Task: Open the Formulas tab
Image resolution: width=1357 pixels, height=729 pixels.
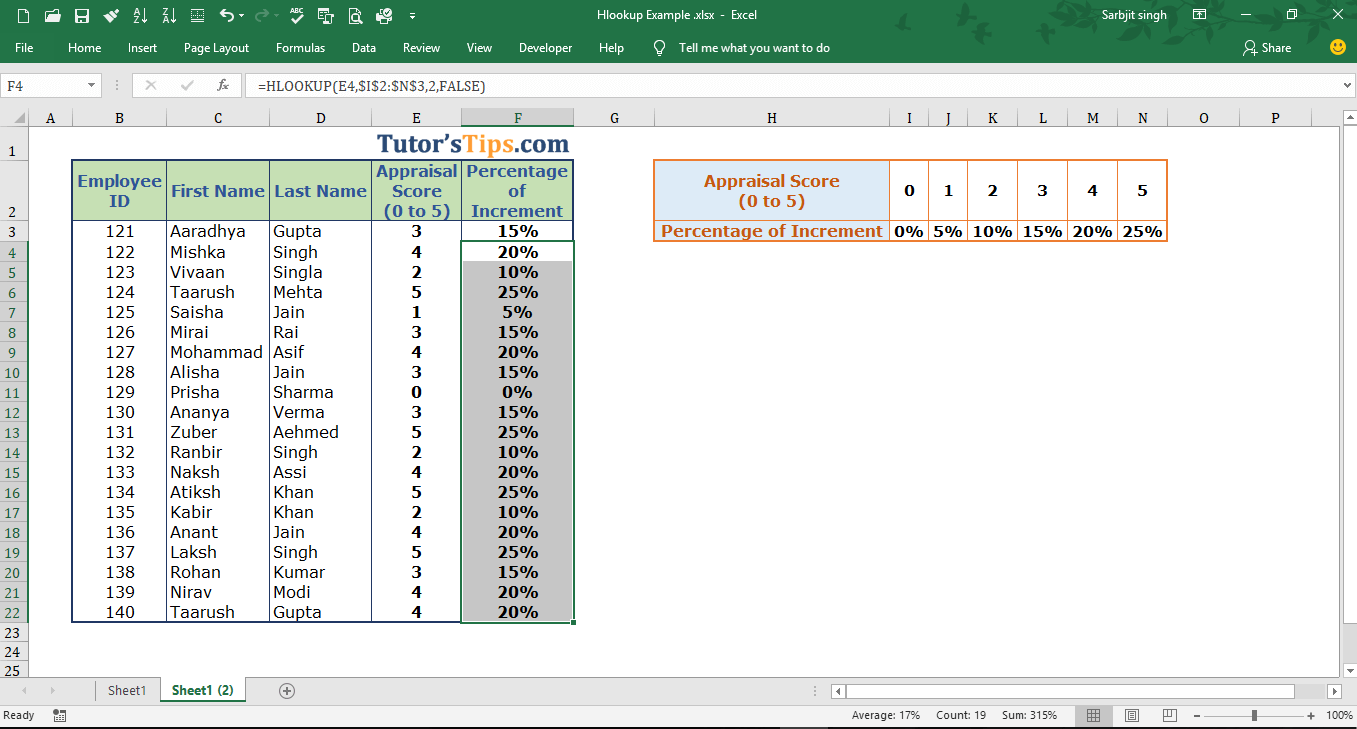Action: (300, 48)
